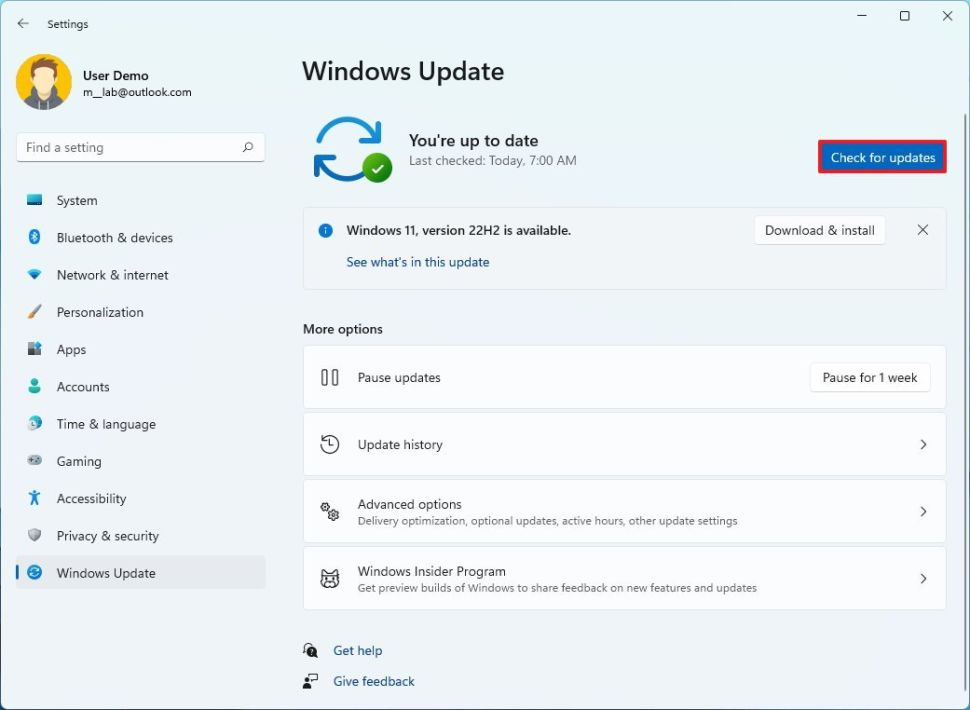Go back using the back arrow
Viewport: 970px width, 710px height.
coord(23,23)
